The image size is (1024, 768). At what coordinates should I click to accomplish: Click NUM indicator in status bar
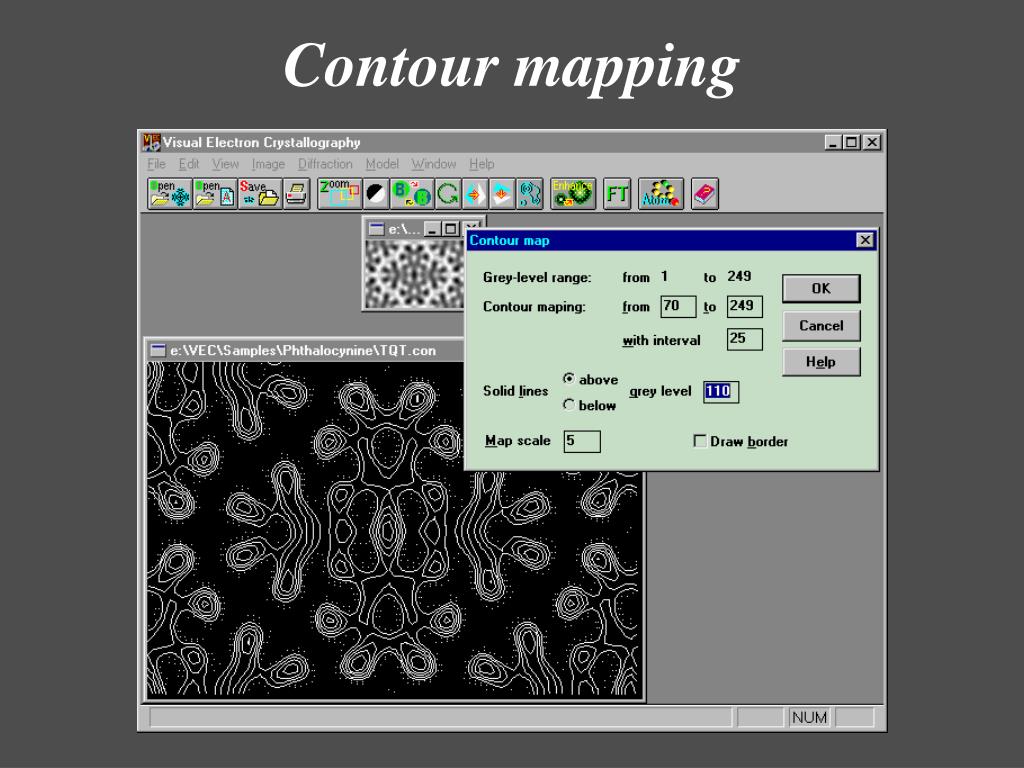(x=809, y=717)
